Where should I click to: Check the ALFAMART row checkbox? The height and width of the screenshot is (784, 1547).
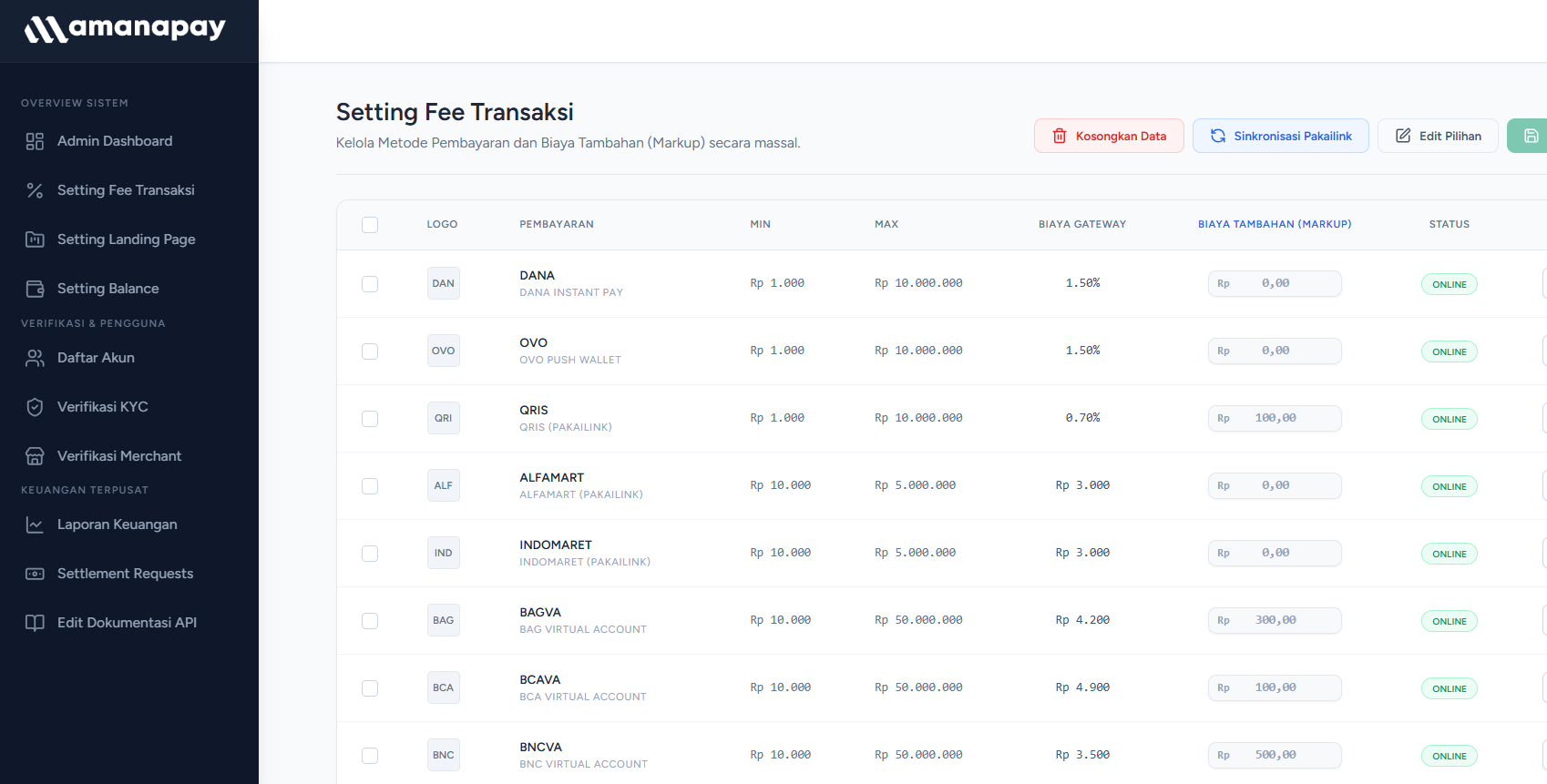click(370, 486)
